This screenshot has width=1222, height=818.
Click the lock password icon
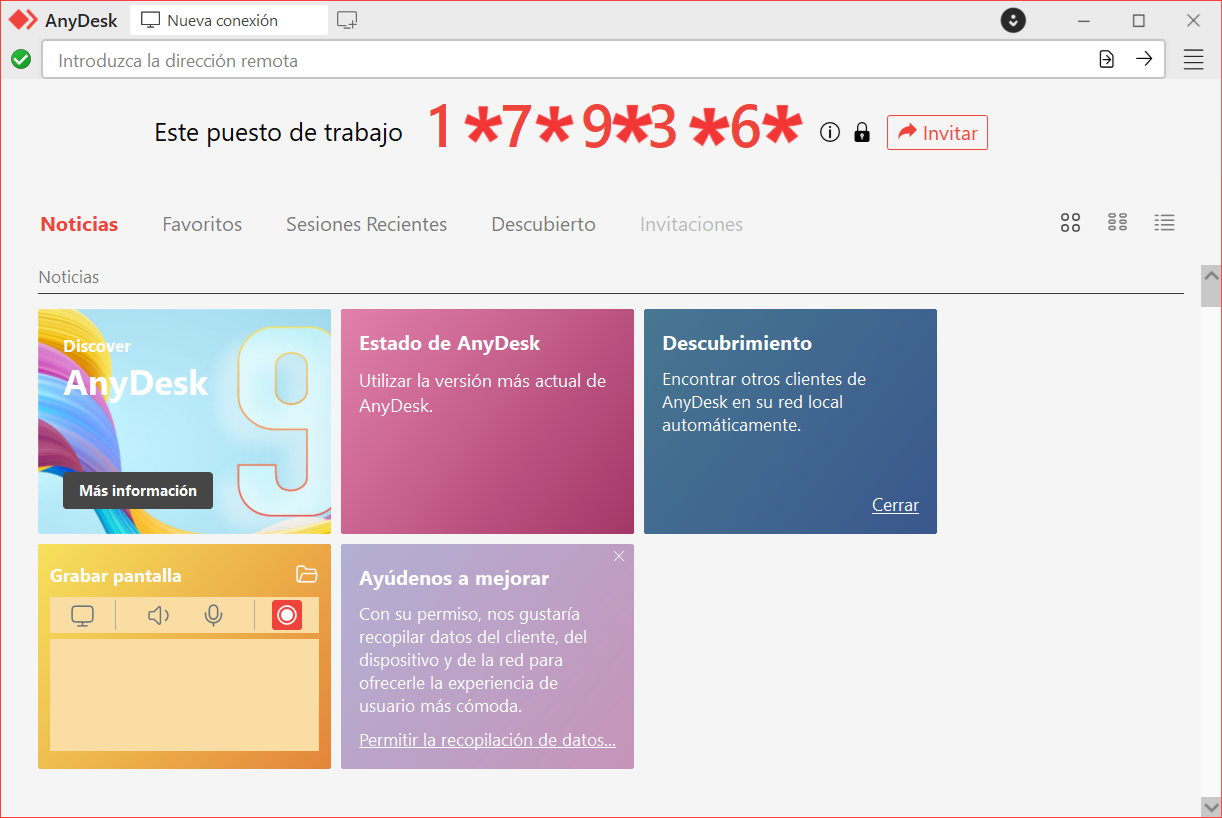(x=861, y=133)
